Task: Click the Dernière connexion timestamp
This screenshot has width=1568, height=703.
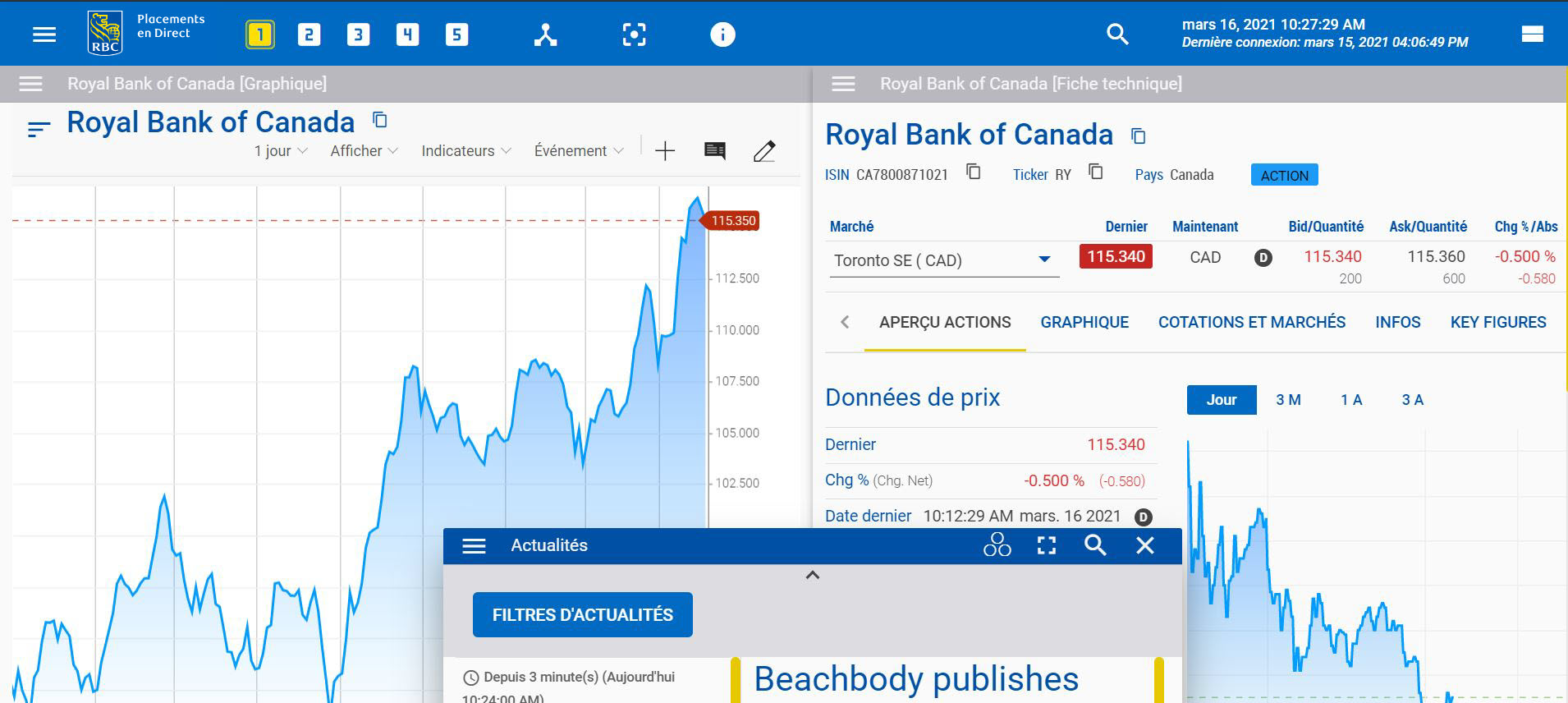Action: click(1325, 43)
